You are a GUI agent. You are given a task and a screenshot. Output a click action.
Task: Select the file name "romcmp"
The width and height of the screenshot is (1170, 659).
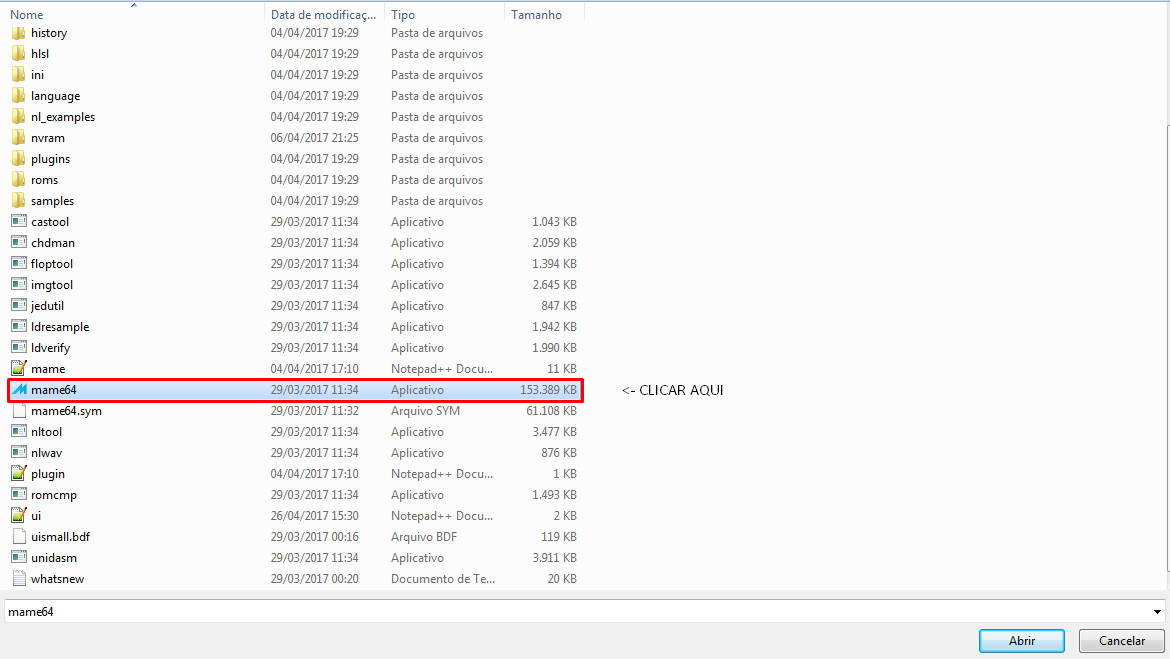pyautogui.click(x=54, y=495)
